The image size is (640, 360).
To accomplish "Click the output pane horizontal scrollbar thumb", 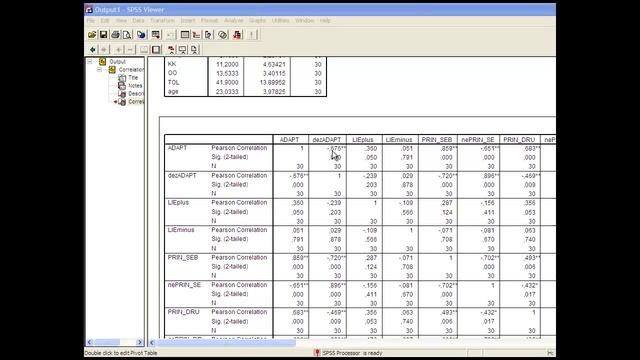I will tap(225, 342).
